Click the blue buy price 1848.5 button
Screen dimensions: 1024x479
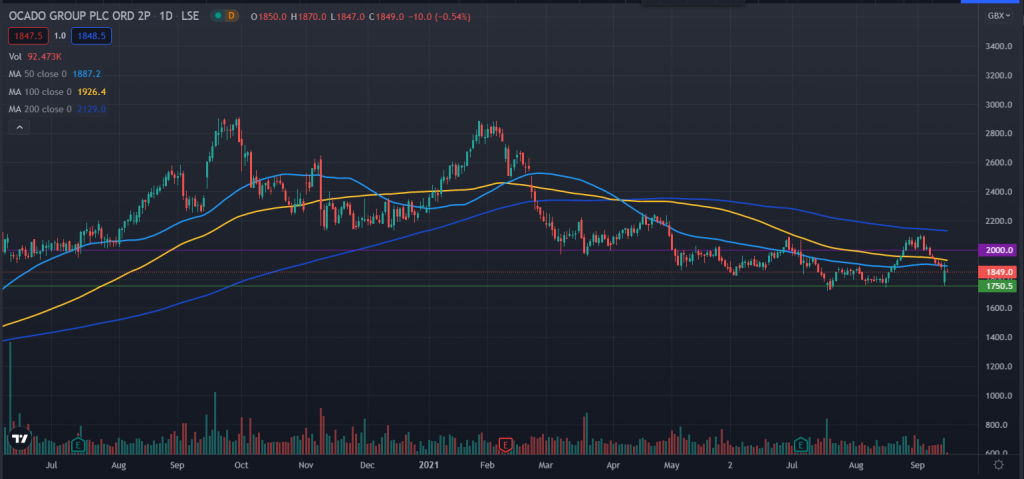coord(91,37)
